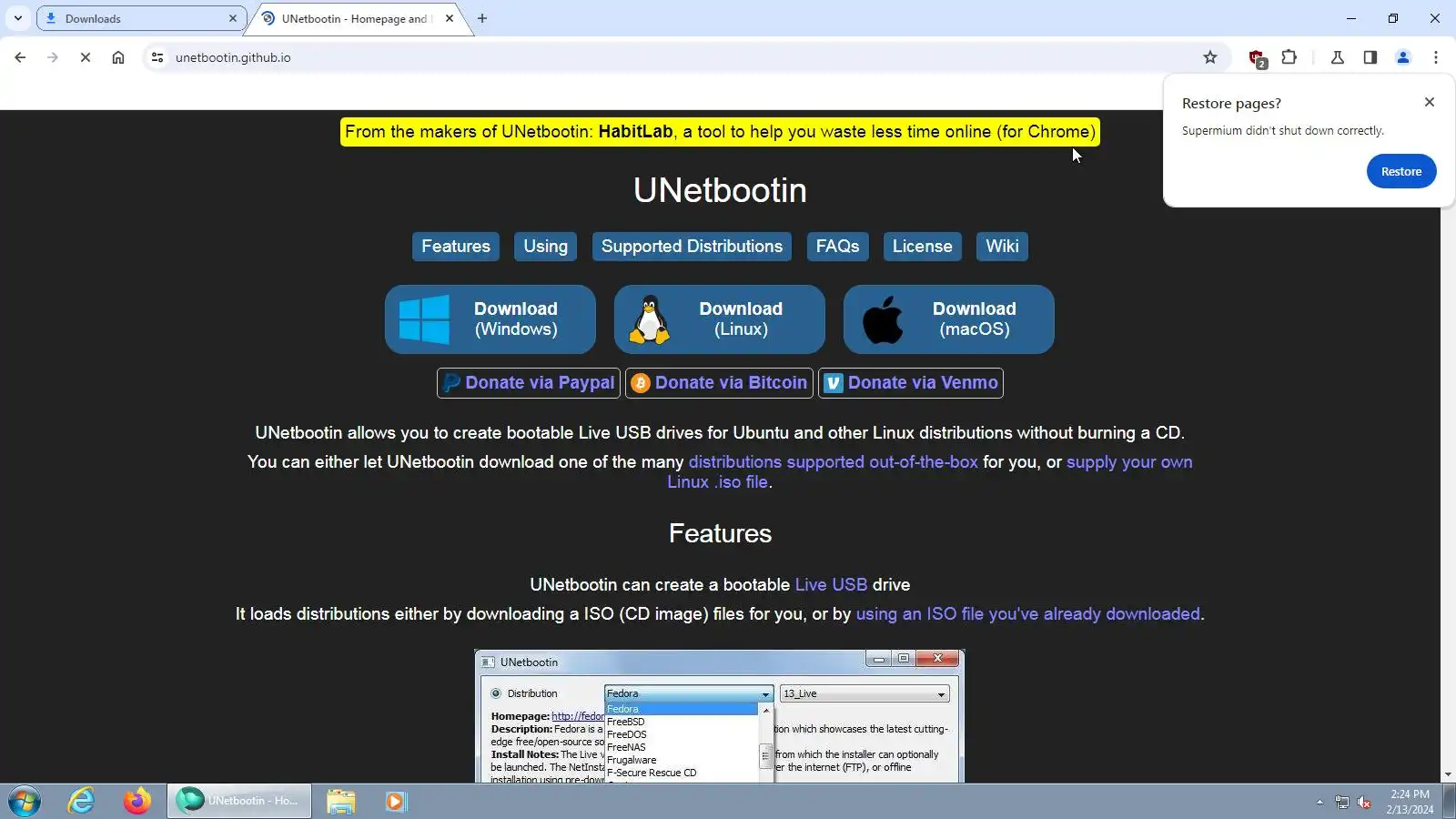Click the Restore button
The image size is (1456, 819).
pos(1401,171)
